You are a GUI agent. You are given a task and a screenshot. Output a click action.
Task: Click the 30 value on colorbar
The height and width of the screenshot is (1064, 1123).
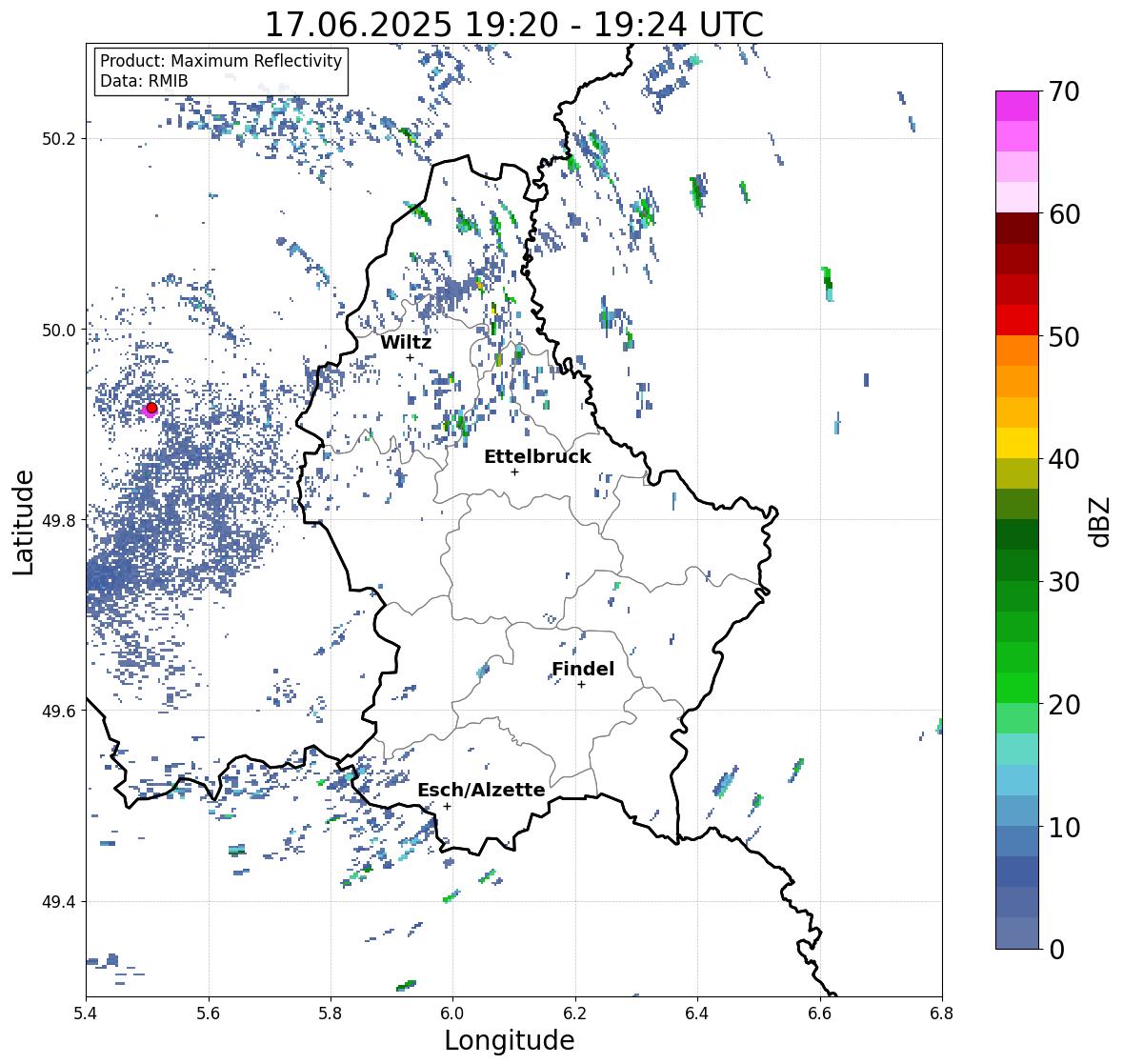(1063, 582)
